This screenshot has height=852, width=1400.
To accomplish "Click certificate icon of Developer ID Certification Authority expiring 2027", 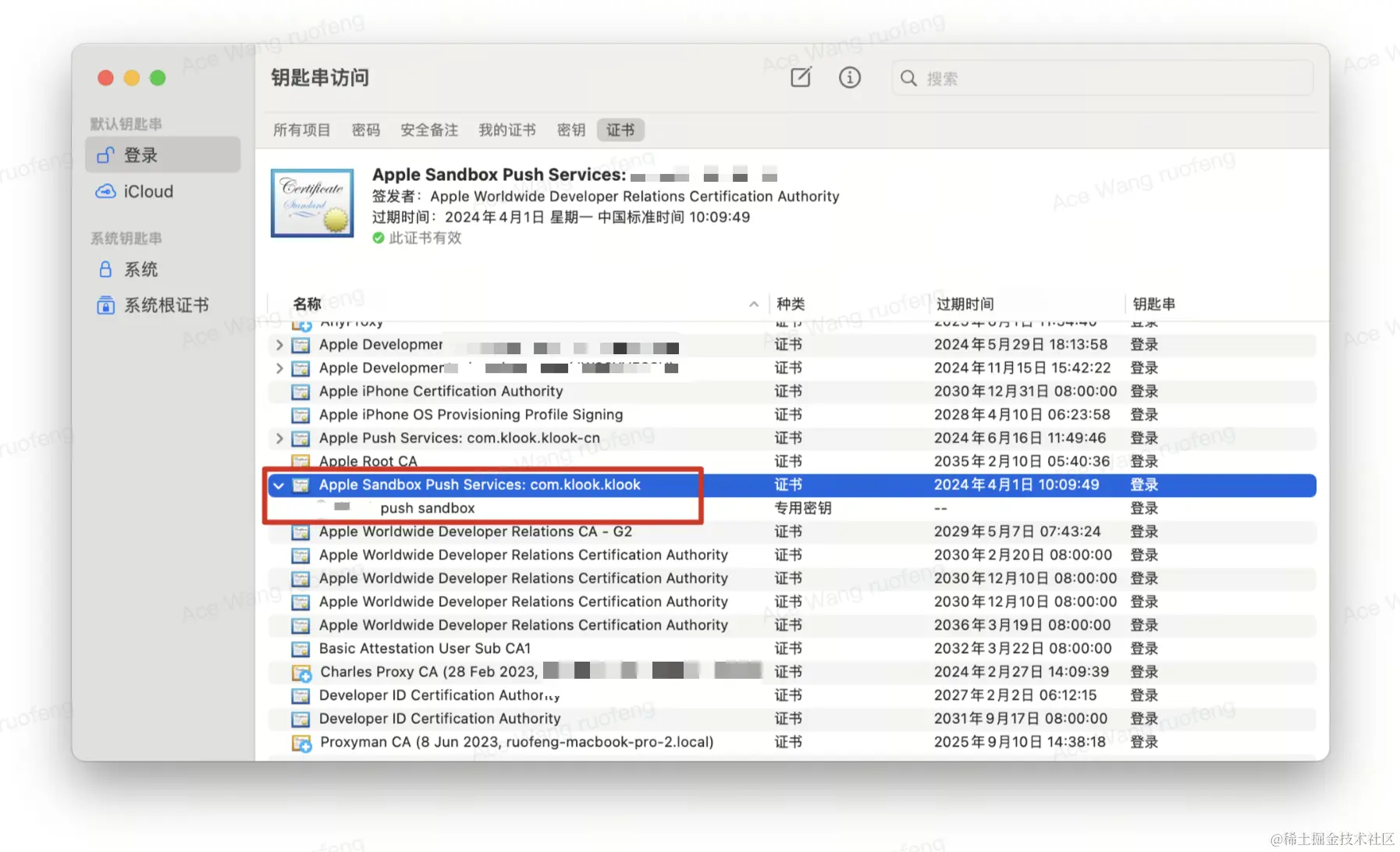I will point(300,696).
